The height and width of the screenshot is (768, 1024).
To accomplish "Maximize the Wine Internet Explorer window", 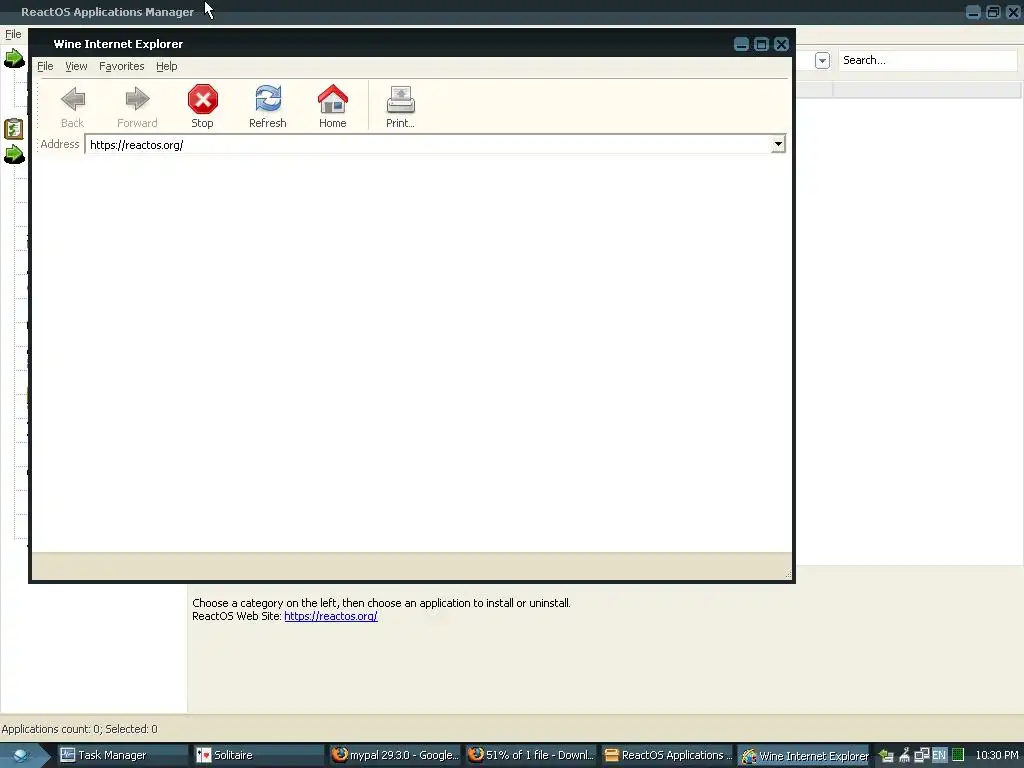I will tap(761, 44).
